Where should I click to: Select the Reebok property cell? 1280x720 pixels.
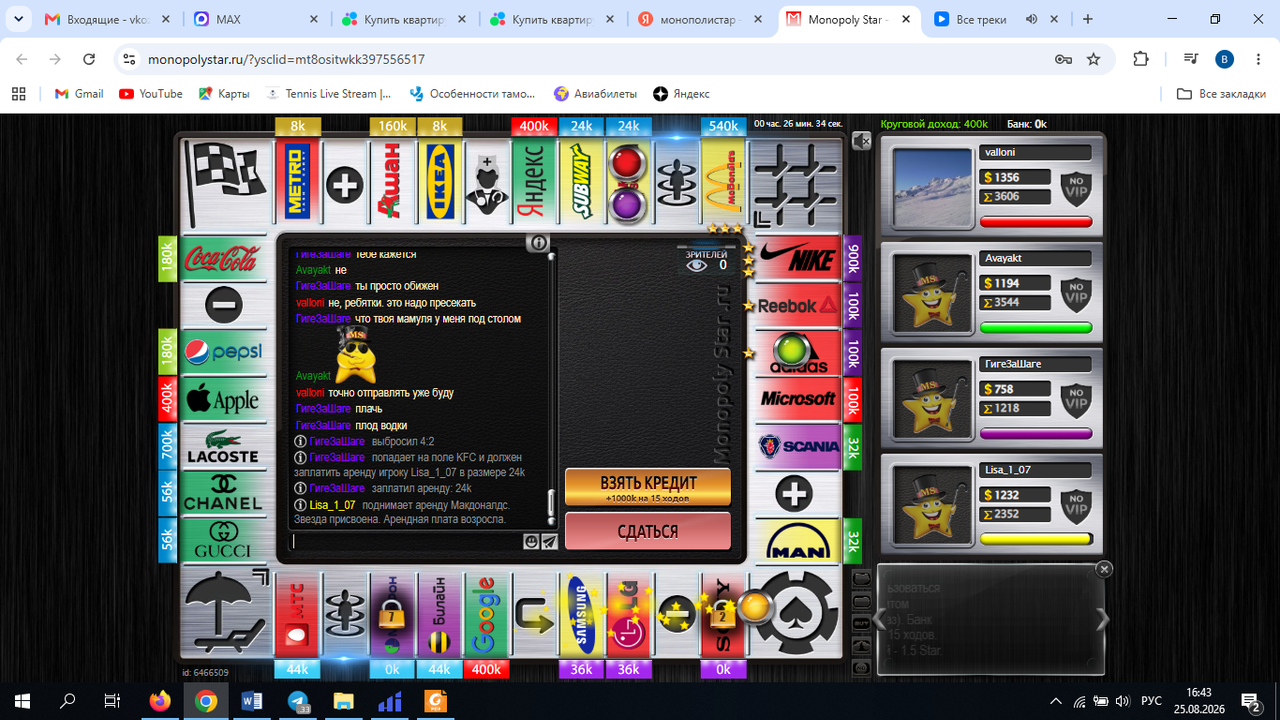click(x=798, y=306)
